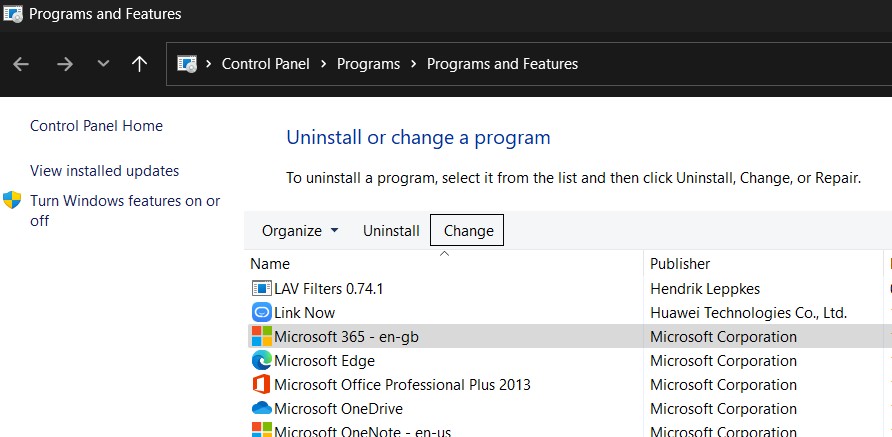Go up one level with up arrow
This screenshot has height=437, width=892.
[139, 64]
